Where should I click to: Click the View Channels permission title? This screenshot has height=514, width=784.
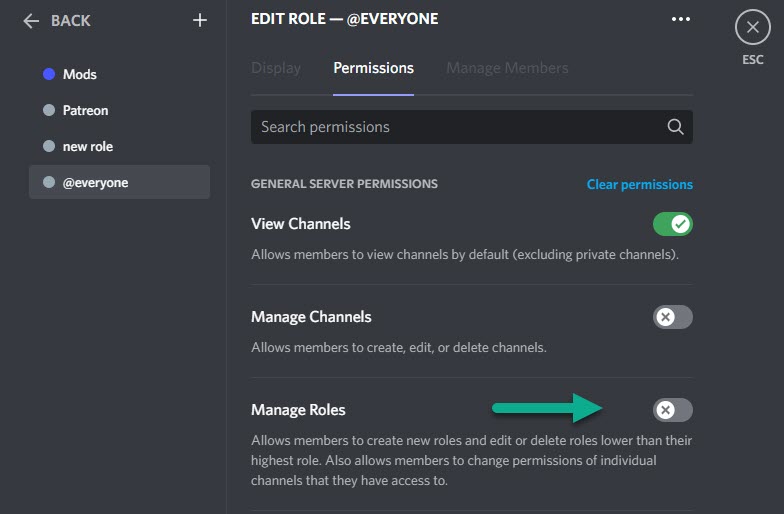coord(300,224)
